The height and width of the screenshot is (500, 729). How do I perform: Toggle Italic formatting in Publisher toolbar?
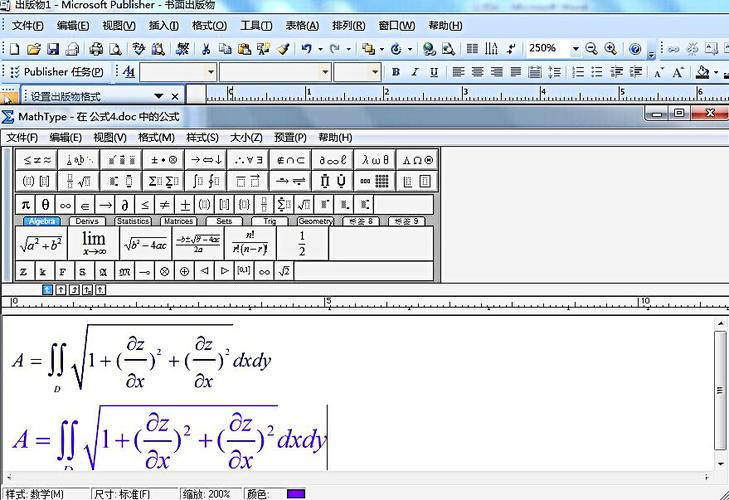pyautogui.click(x=415, y=72)
